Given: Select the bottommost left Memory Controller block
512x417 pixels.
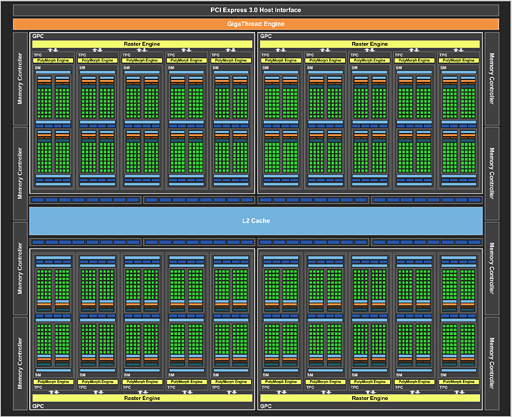Looking at the screenshot, I should coord(20,363).
